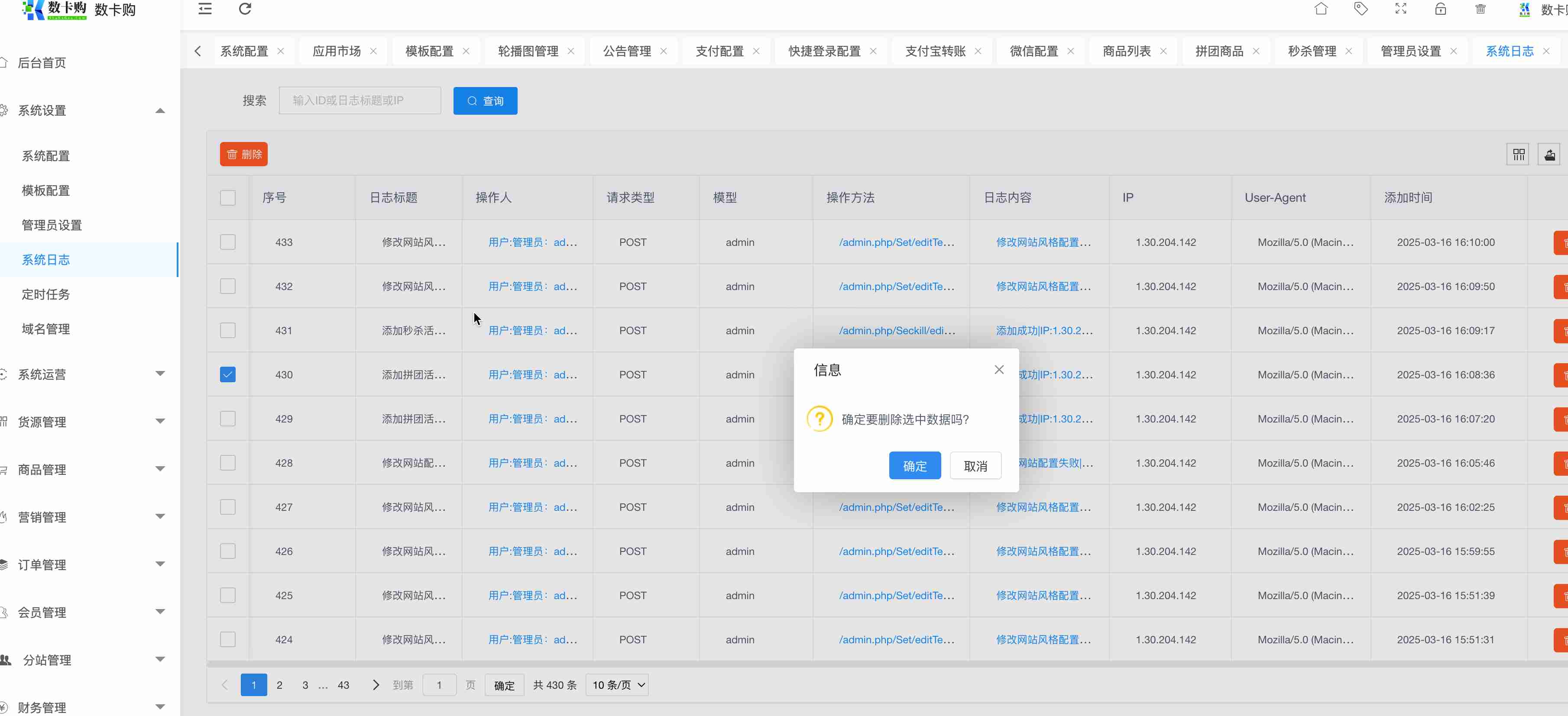Check the box for row 433
Viewport: 1568px width, 716px height.
(228, 242)
